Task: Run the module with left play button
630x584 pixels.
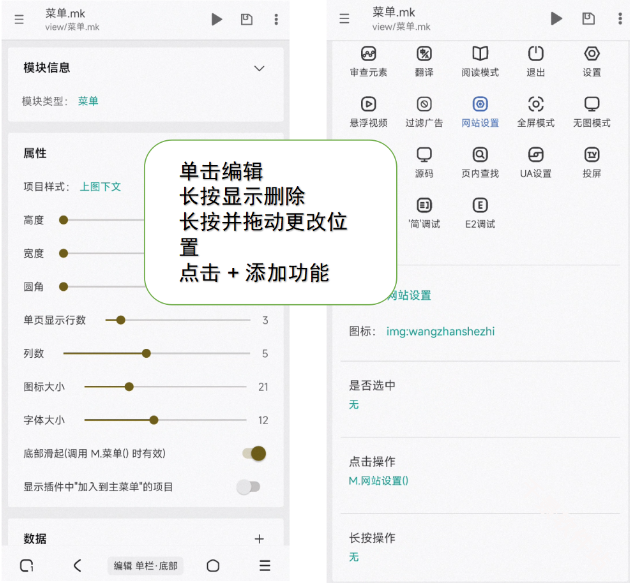Action: [217, 19]
